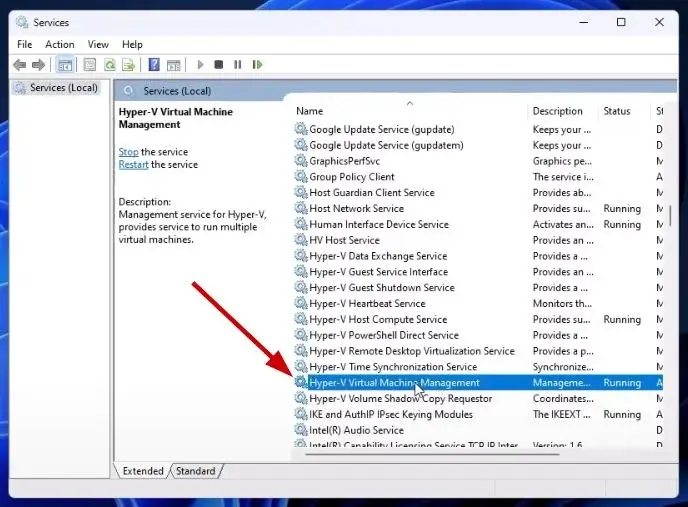Click the Forward arrow toolbar icon
The height and width of the screenshot is (507, 688).
pyautogui.click(x=38, y=65)
